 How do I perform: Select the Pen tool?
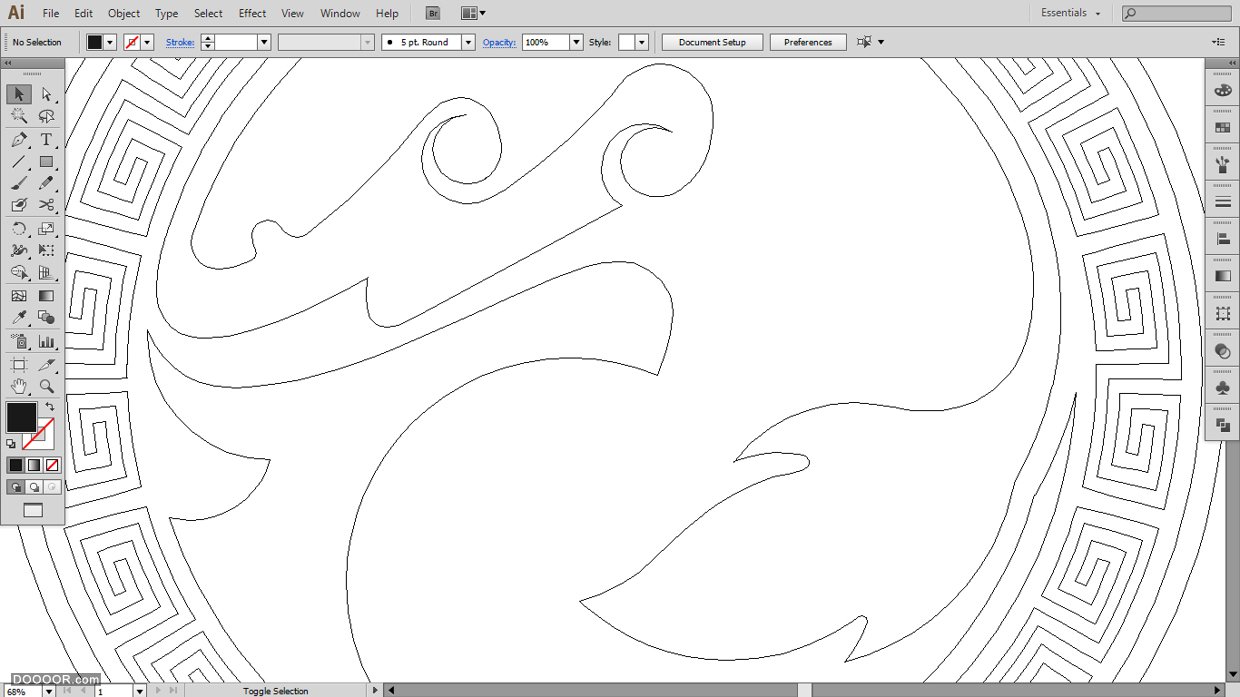coord(19,139)
